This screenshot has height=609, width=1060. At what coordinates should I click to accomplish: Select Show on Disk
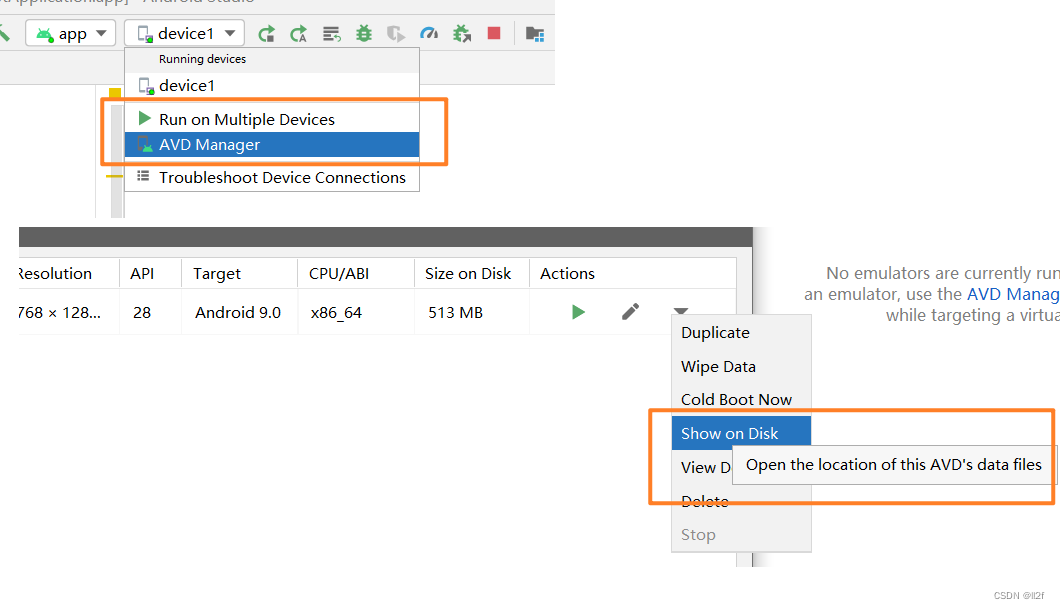click(x=741, y=433)
